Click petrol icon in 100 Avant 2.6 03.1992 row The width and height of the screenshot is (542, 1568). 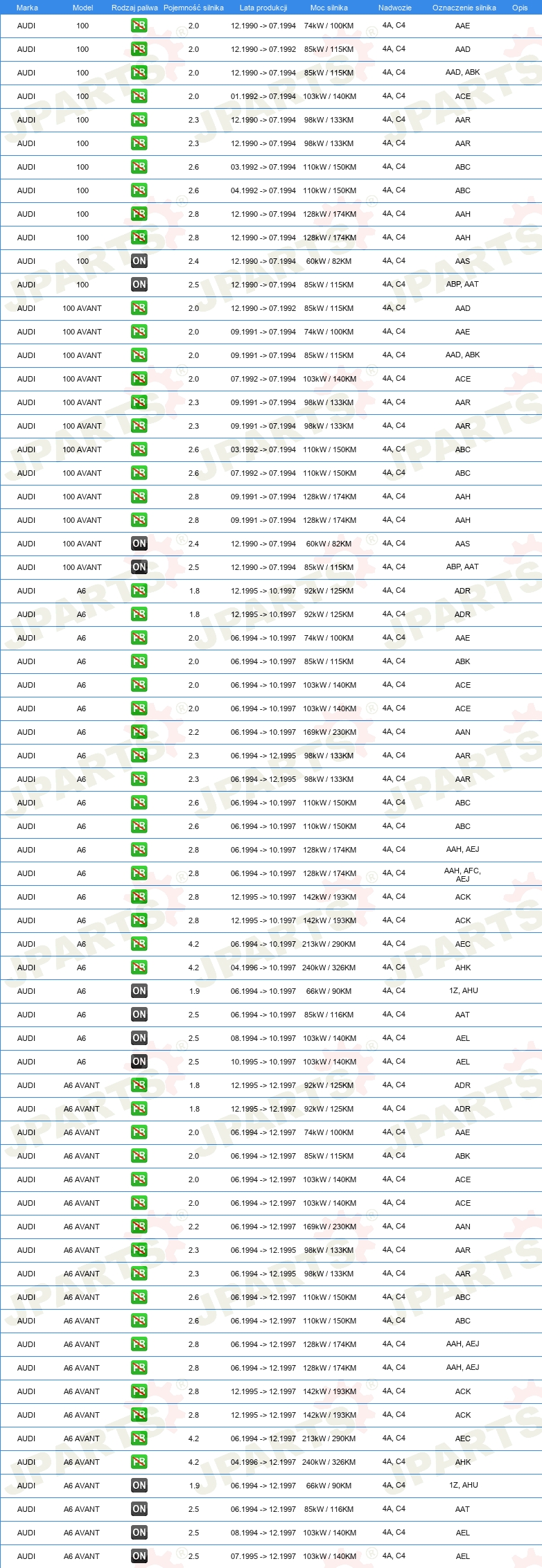click(139, 449)
